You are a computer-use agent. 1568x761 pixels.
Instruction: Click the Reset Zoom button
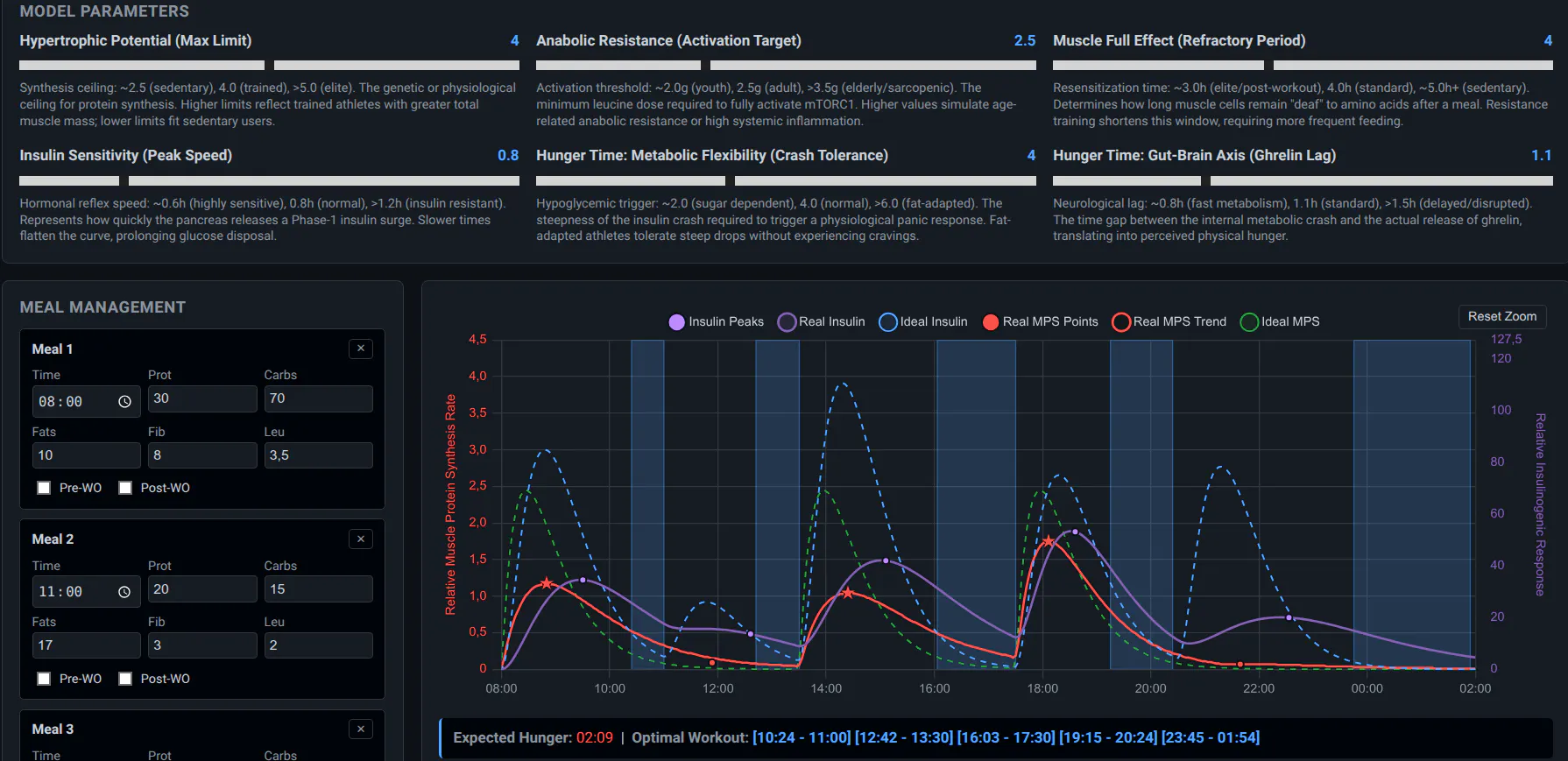coord(1502,316)
